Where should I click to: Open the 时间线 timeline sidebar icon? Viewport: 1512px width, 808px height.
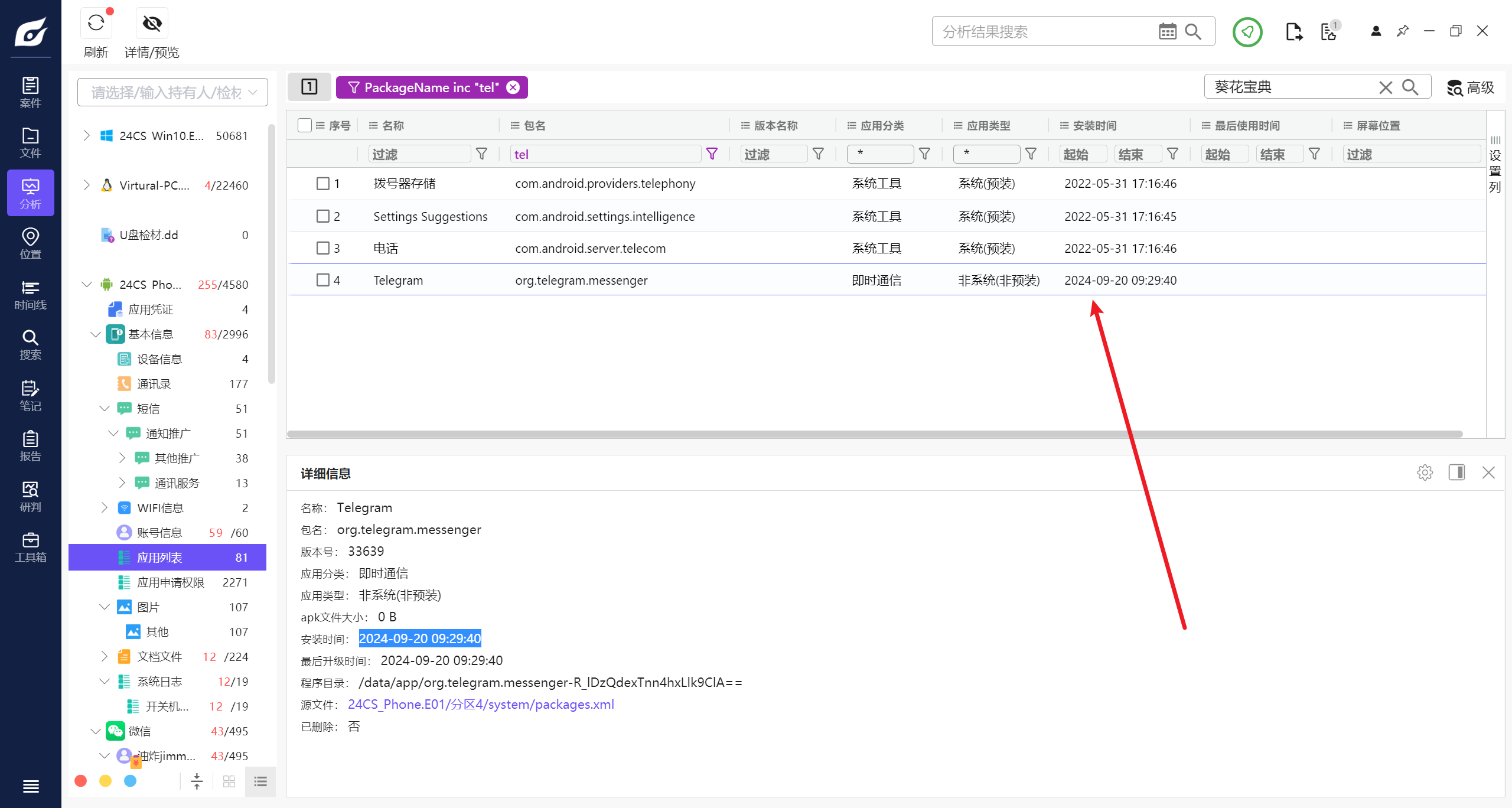(30, 295)
